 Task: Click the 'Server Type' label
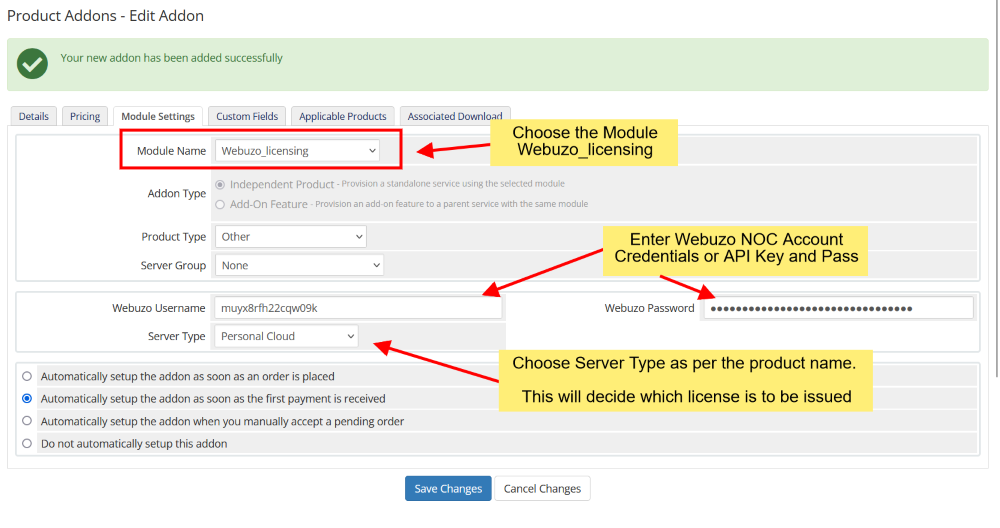click(x=177, y=336)
